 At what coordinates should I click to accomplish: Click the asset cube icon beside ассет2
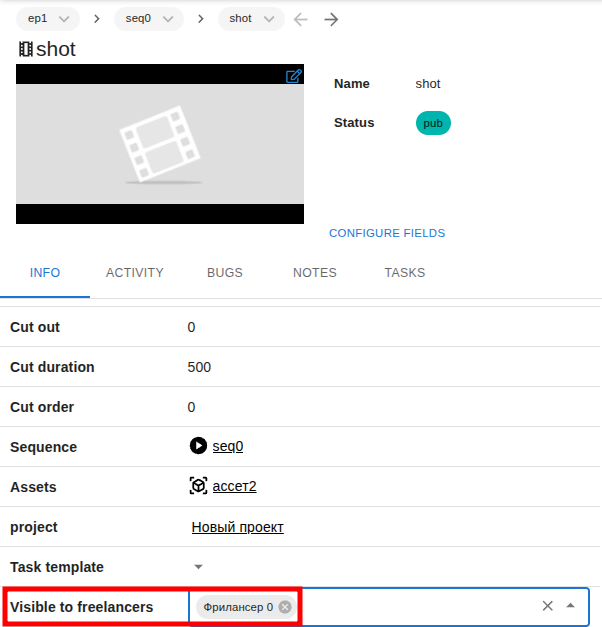coord(198,486)
